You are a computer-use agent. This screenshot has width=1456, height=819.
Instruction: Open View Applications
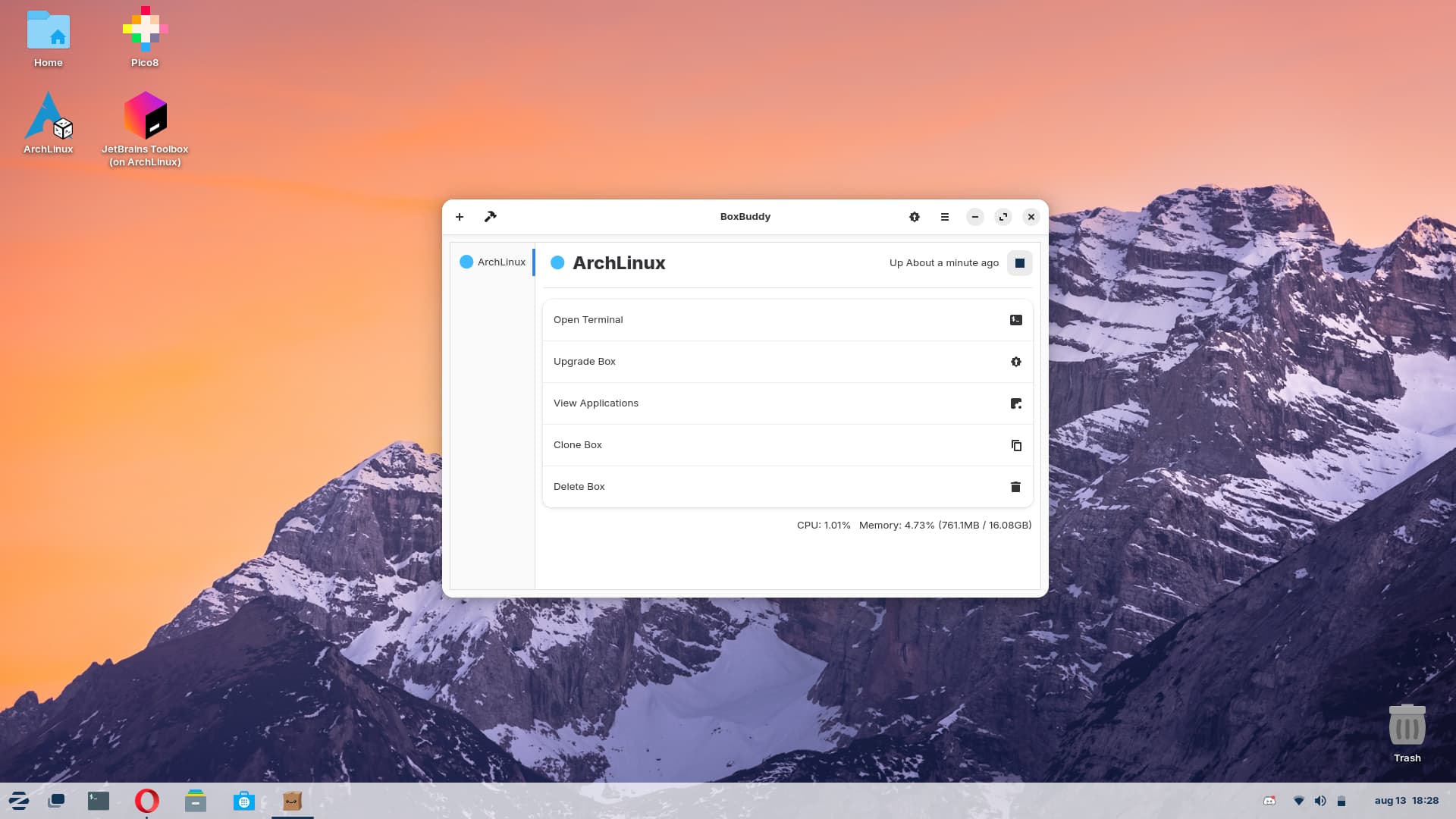[787, 403]
